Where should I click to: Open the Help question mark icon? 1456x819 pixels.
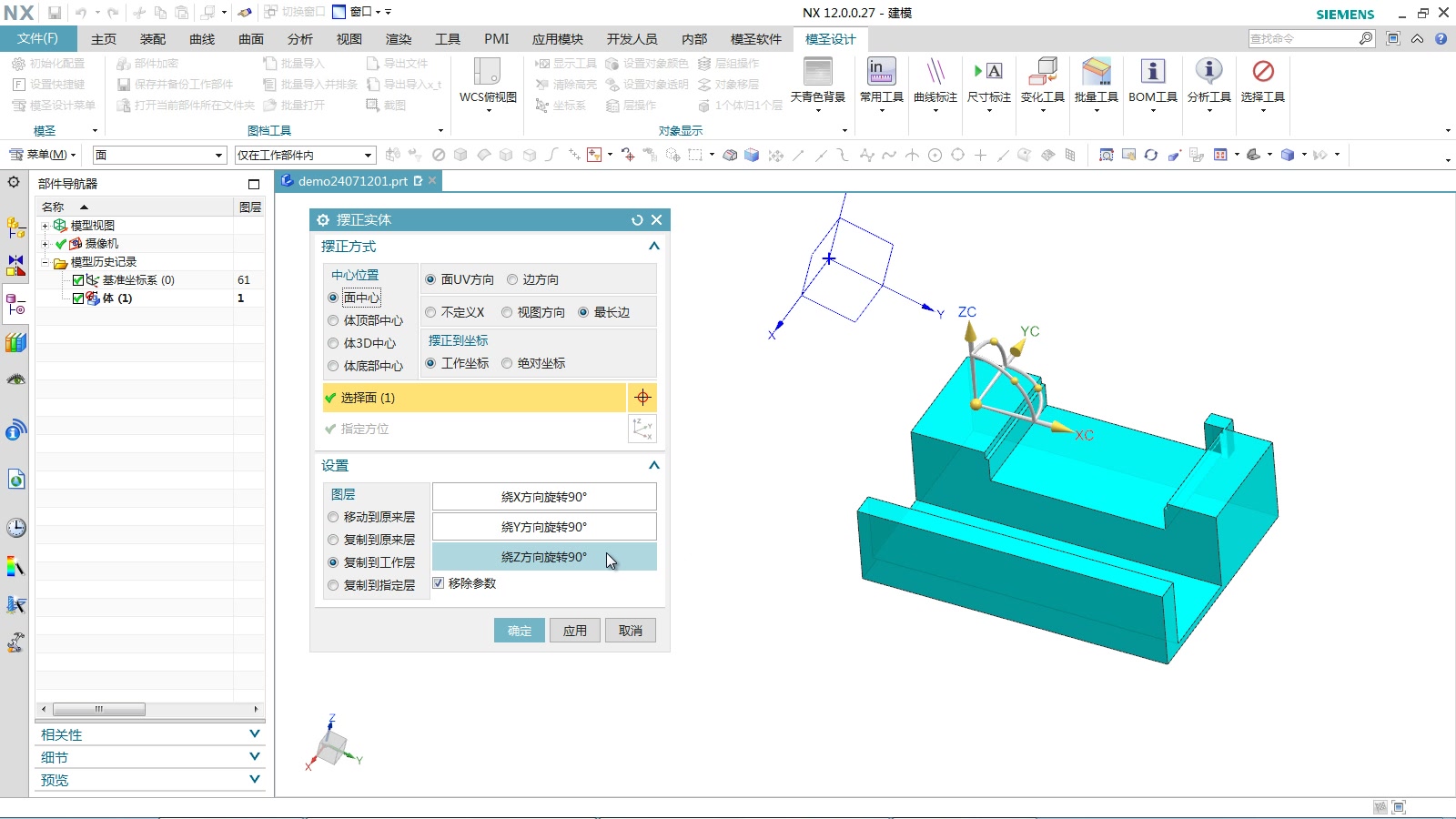[1441, 38]
